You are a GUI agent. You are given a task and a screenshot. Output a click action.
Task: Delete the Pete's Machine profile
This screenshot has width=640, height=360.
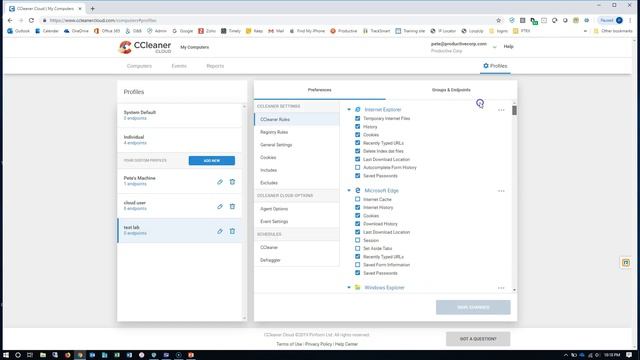click(232, 182)
